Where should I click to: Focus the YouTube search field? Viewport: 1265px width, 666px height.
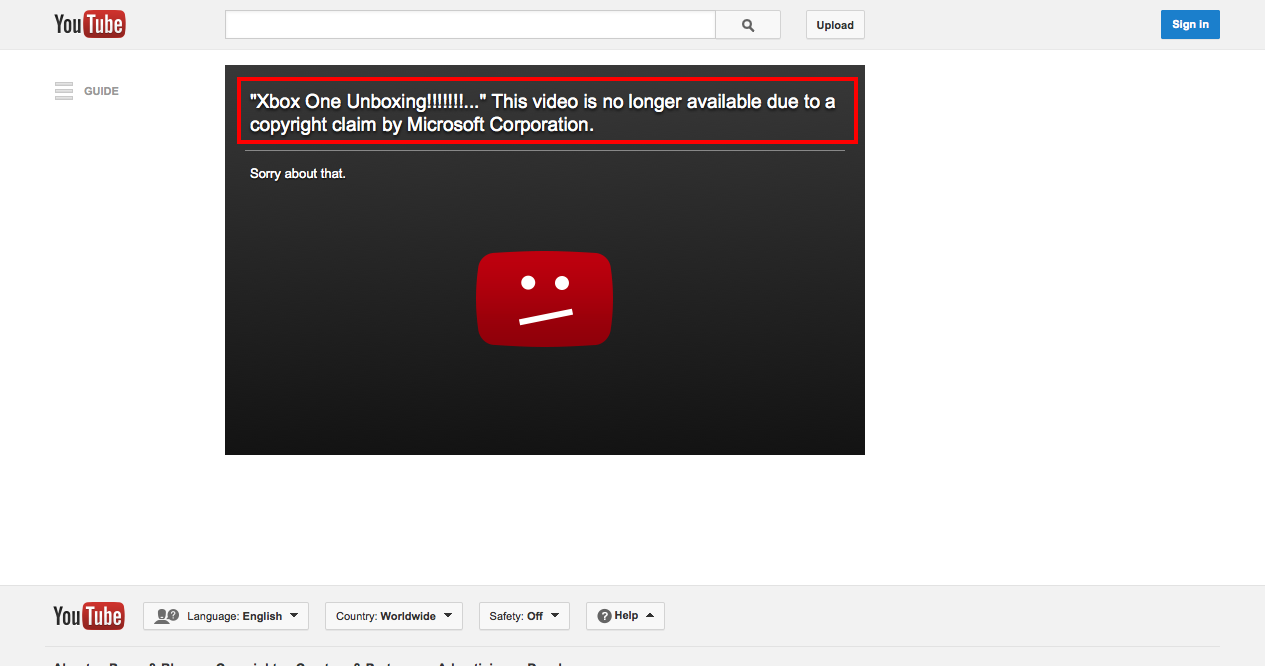tap(470, 25)
